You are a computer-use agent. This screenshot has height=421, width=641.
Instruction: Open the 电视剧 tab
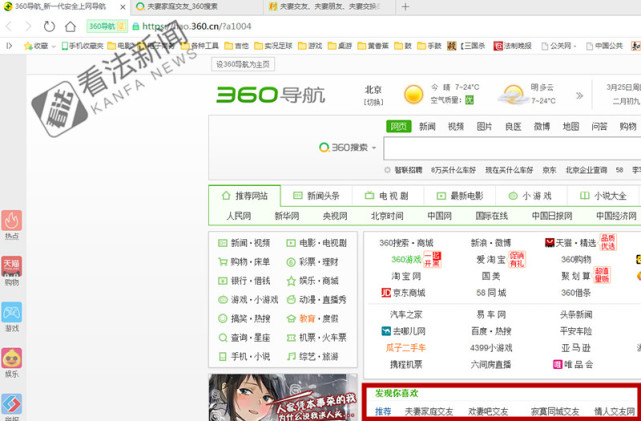tap(388, 196)
